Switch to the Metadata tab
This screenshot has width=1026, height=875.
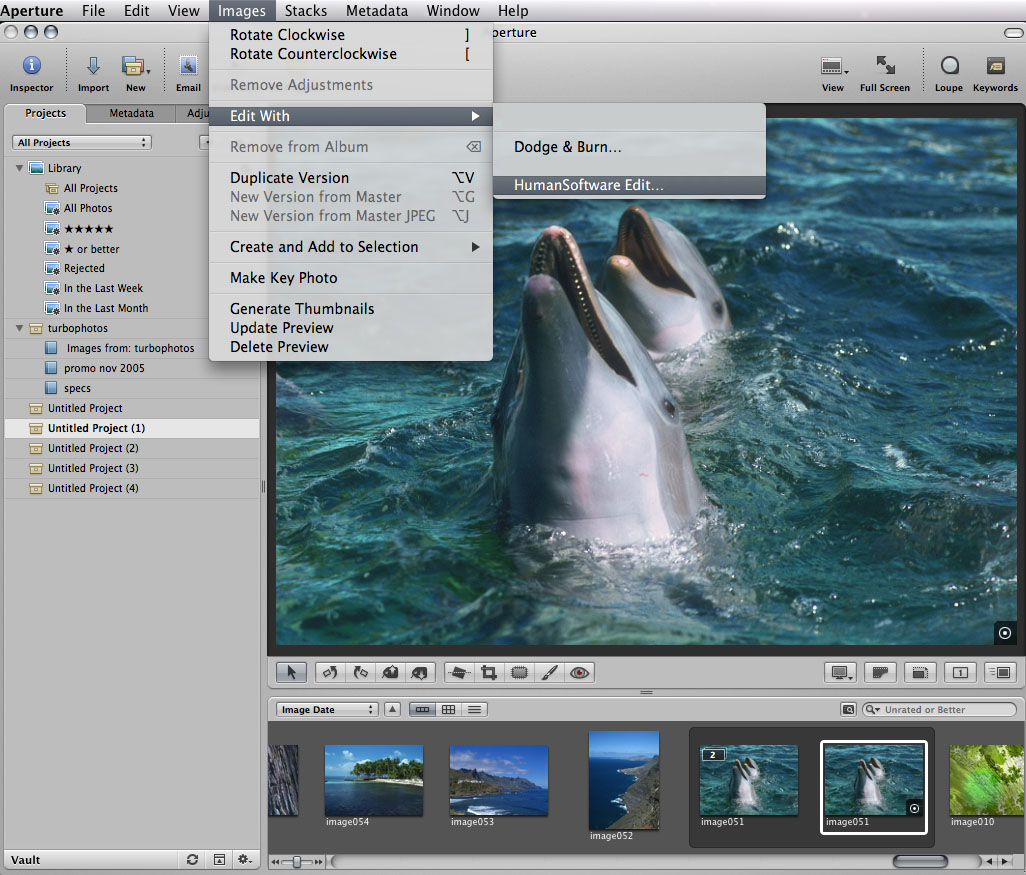point(131,114)
